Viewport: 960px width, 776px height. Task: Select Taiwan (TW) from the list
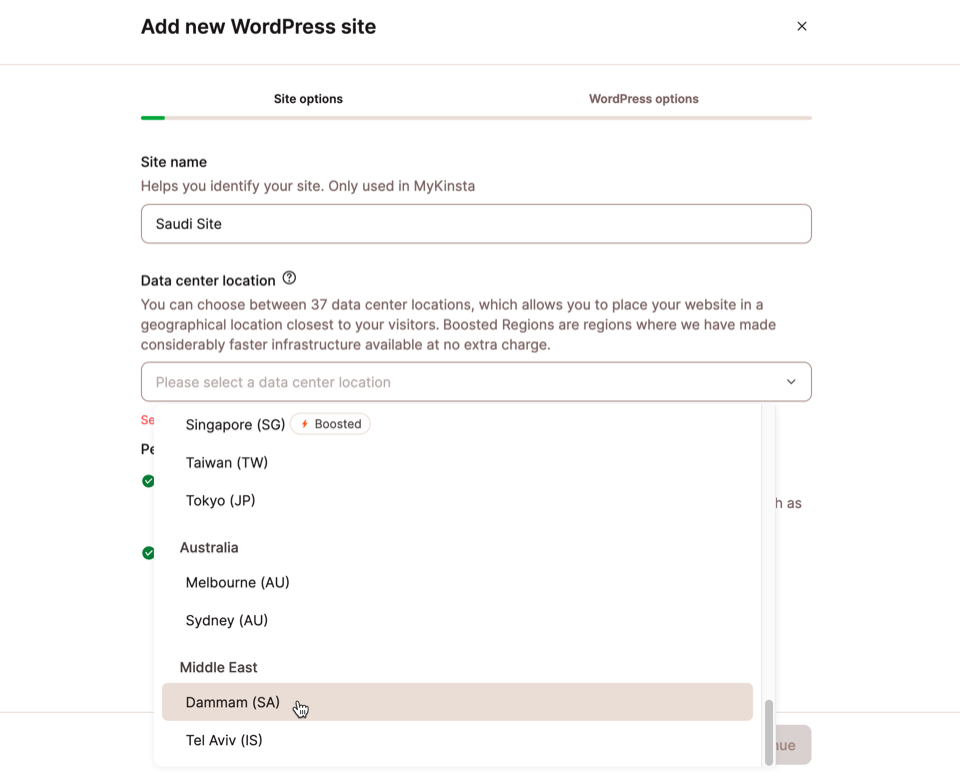225,462
